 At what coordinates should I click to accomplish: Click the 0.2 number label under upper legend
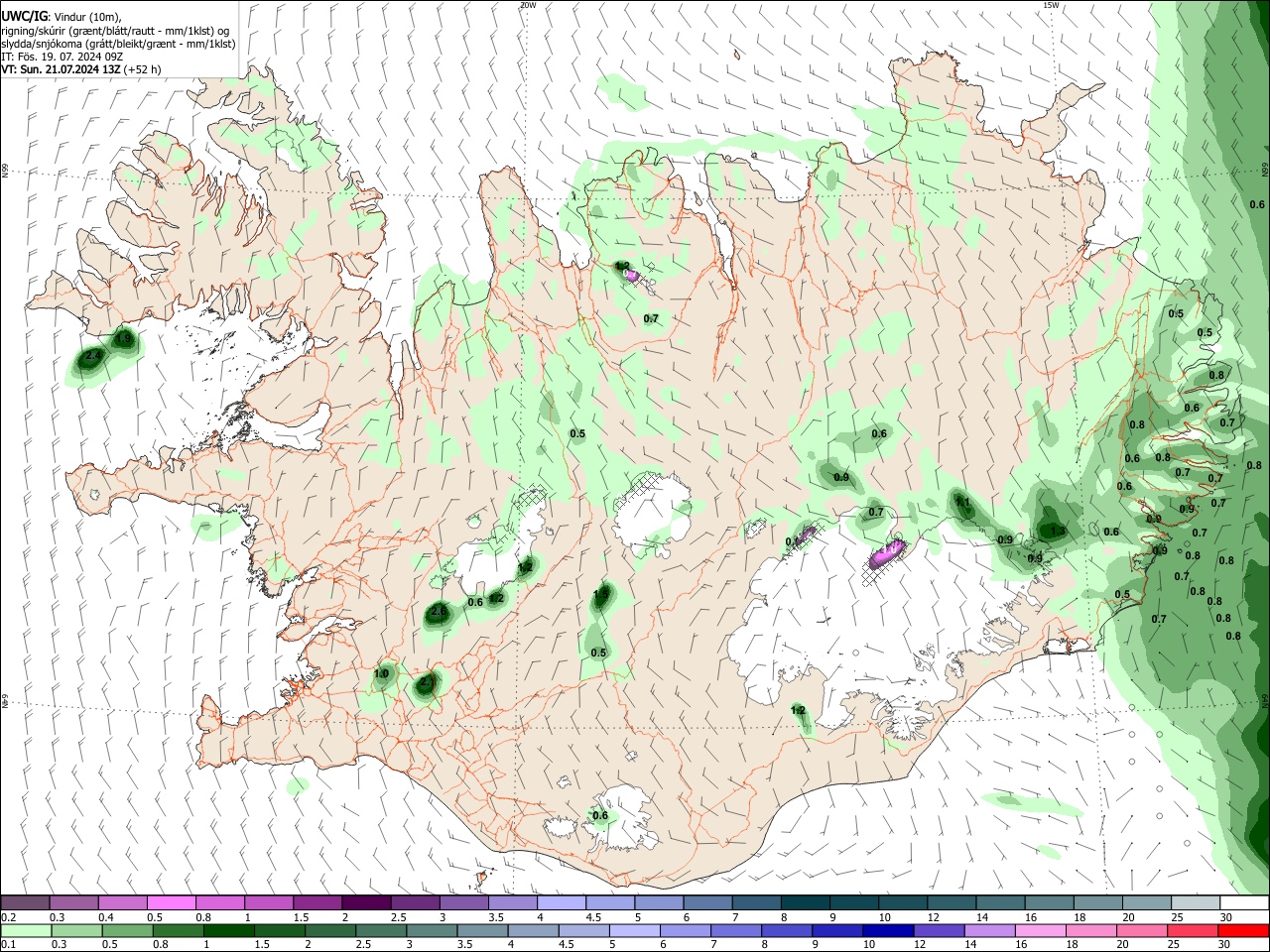click(x=8, y=917)
